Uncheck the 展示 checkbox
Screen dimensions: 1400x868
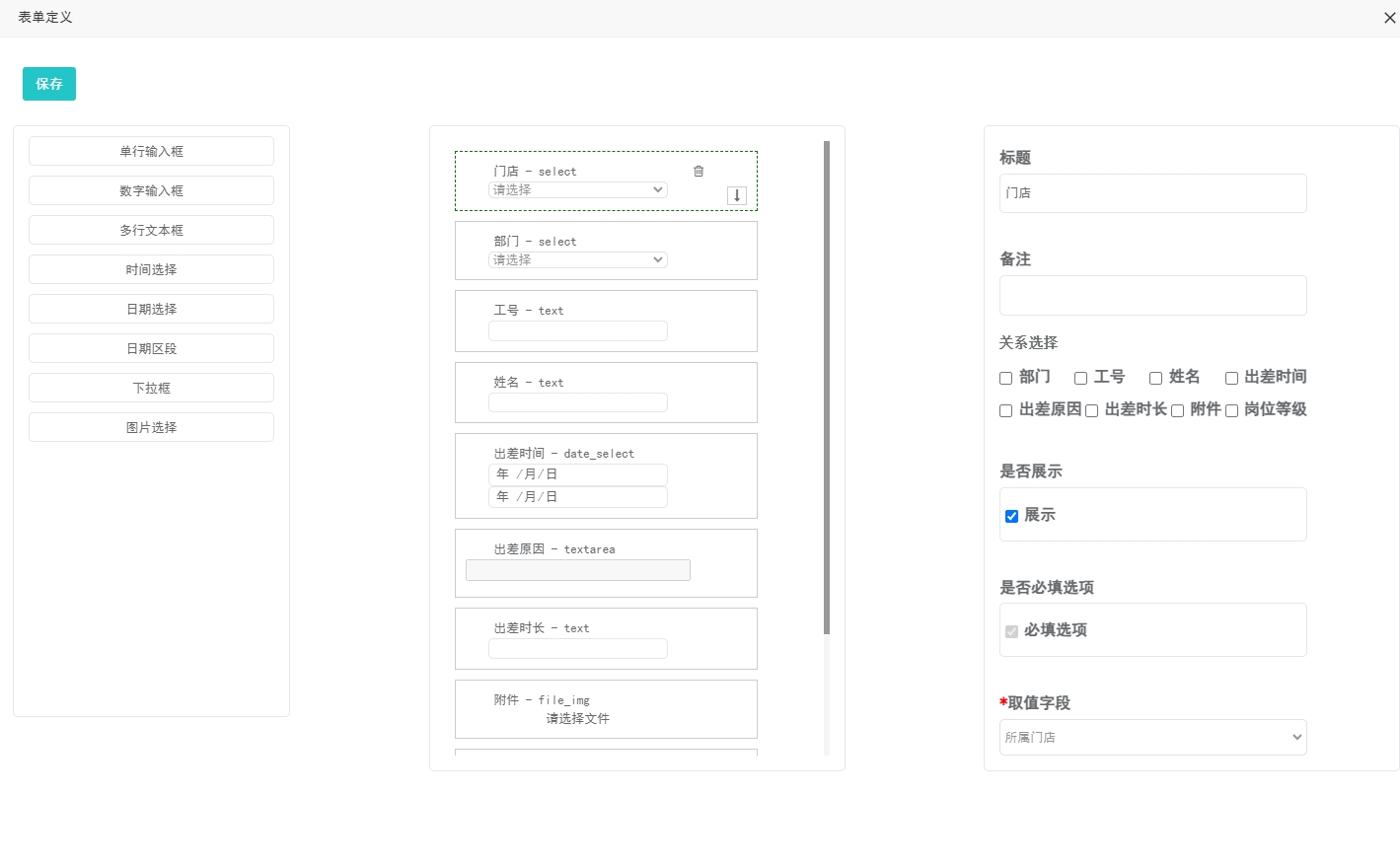coord(1011,516)
